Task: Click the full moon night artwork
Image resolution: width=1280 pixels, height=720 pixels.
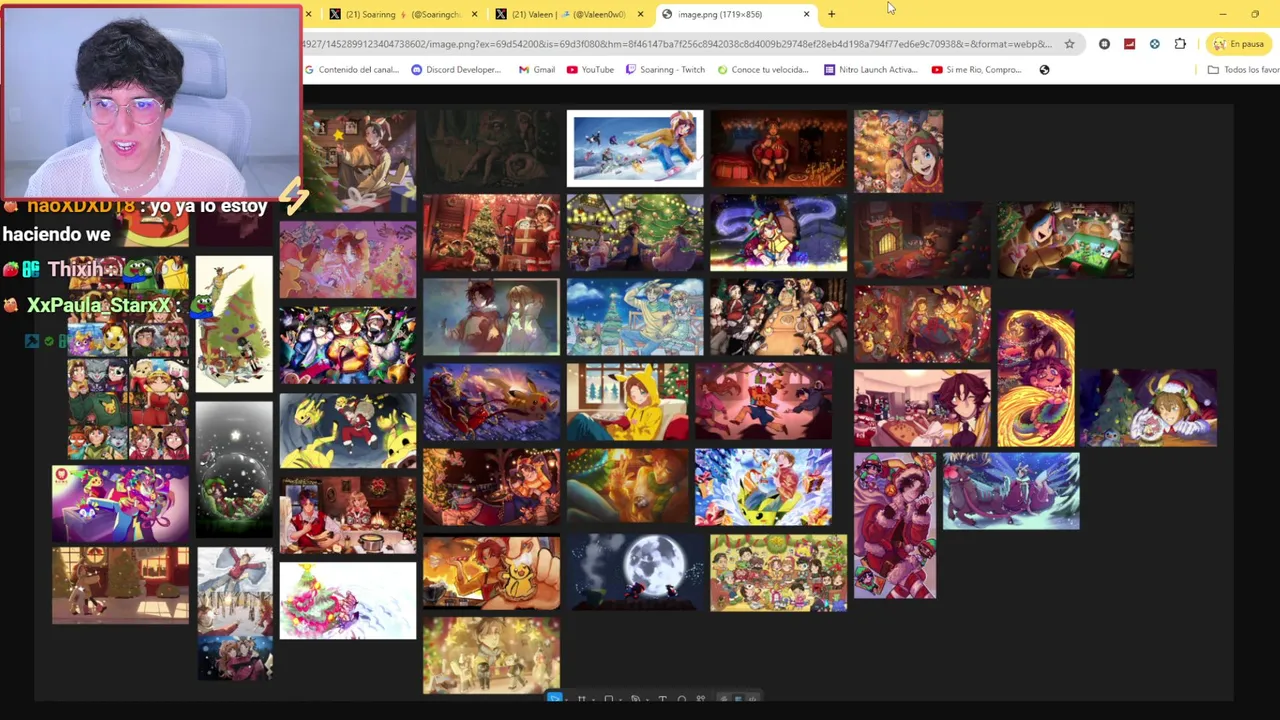Action: point(635,572)
